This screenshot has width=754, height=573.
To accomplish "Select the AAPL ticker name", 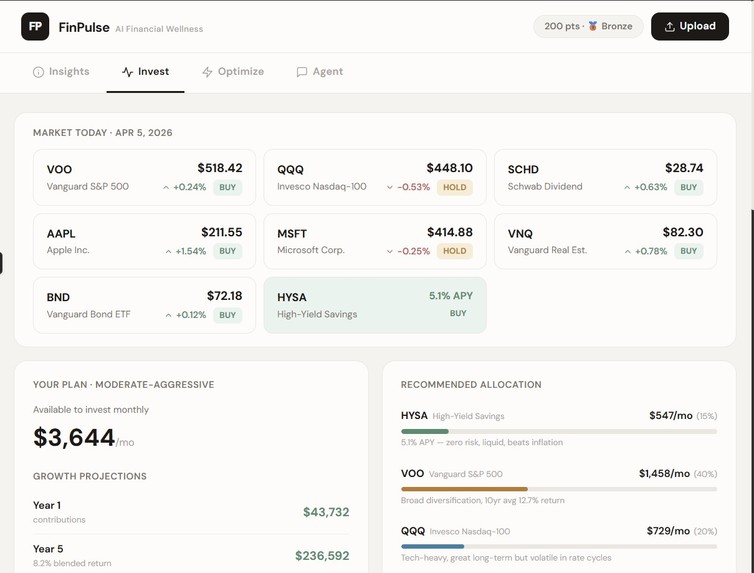I will 61,234.
